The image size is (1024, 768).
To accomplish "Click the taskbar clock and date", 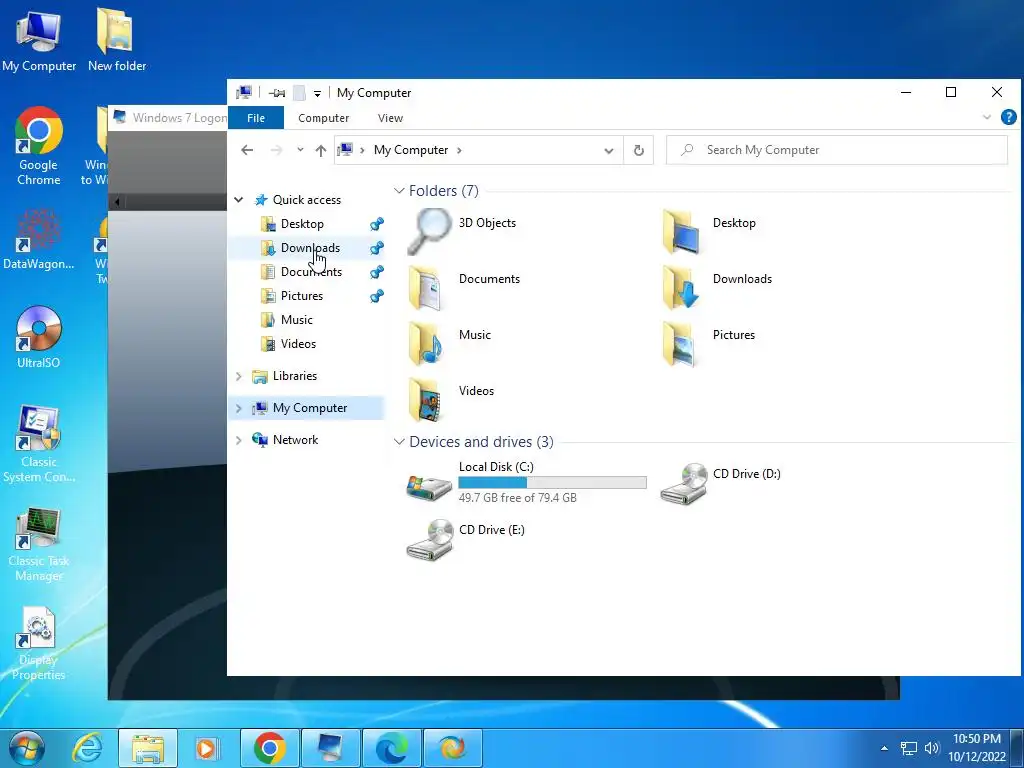I will [977, 748].
